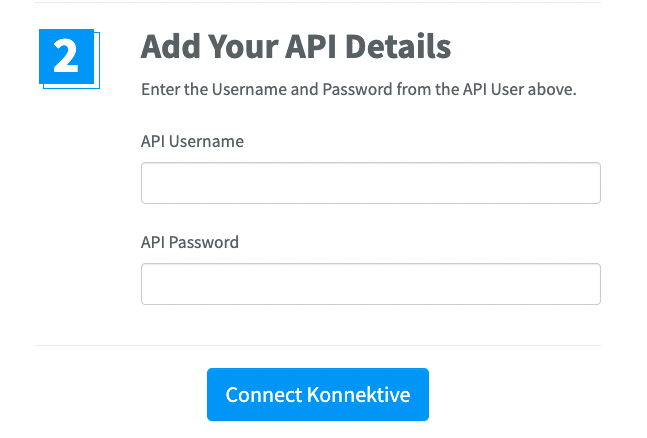Click the top horizontal divider line
This screenshot has width=647, height=438.
[318, 2]
